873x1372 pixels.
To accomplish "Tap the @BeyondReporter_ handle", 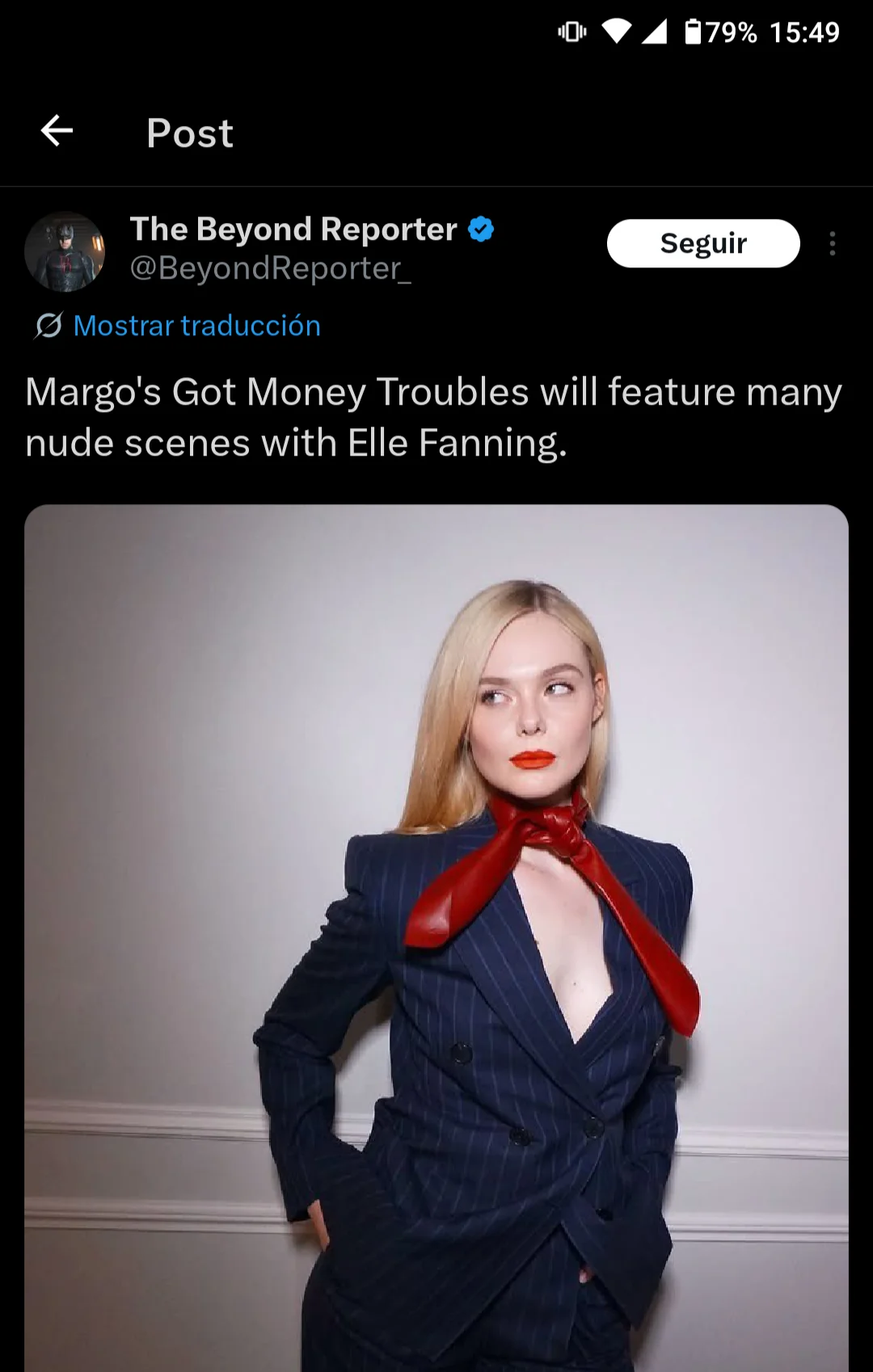I will [x=271, y=268].
